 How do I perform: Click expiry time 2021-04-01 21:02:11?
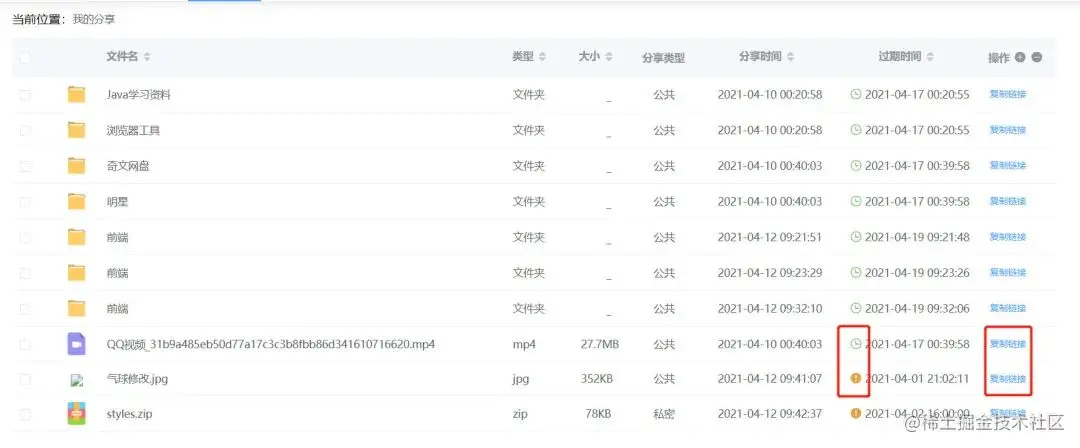pos(917,379)
